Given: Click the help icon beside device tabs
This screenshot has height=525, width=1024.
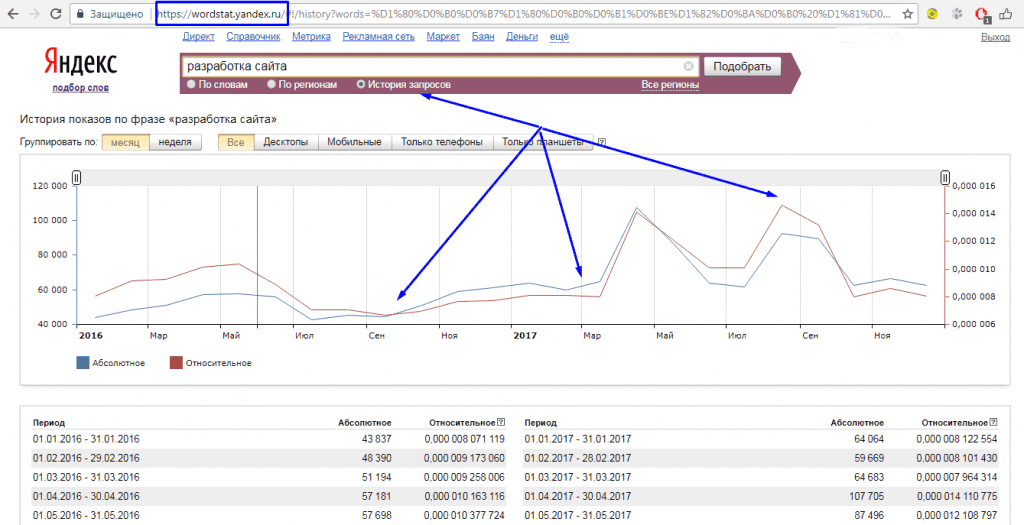Looking at the screenshot, I should pos(601,142).
